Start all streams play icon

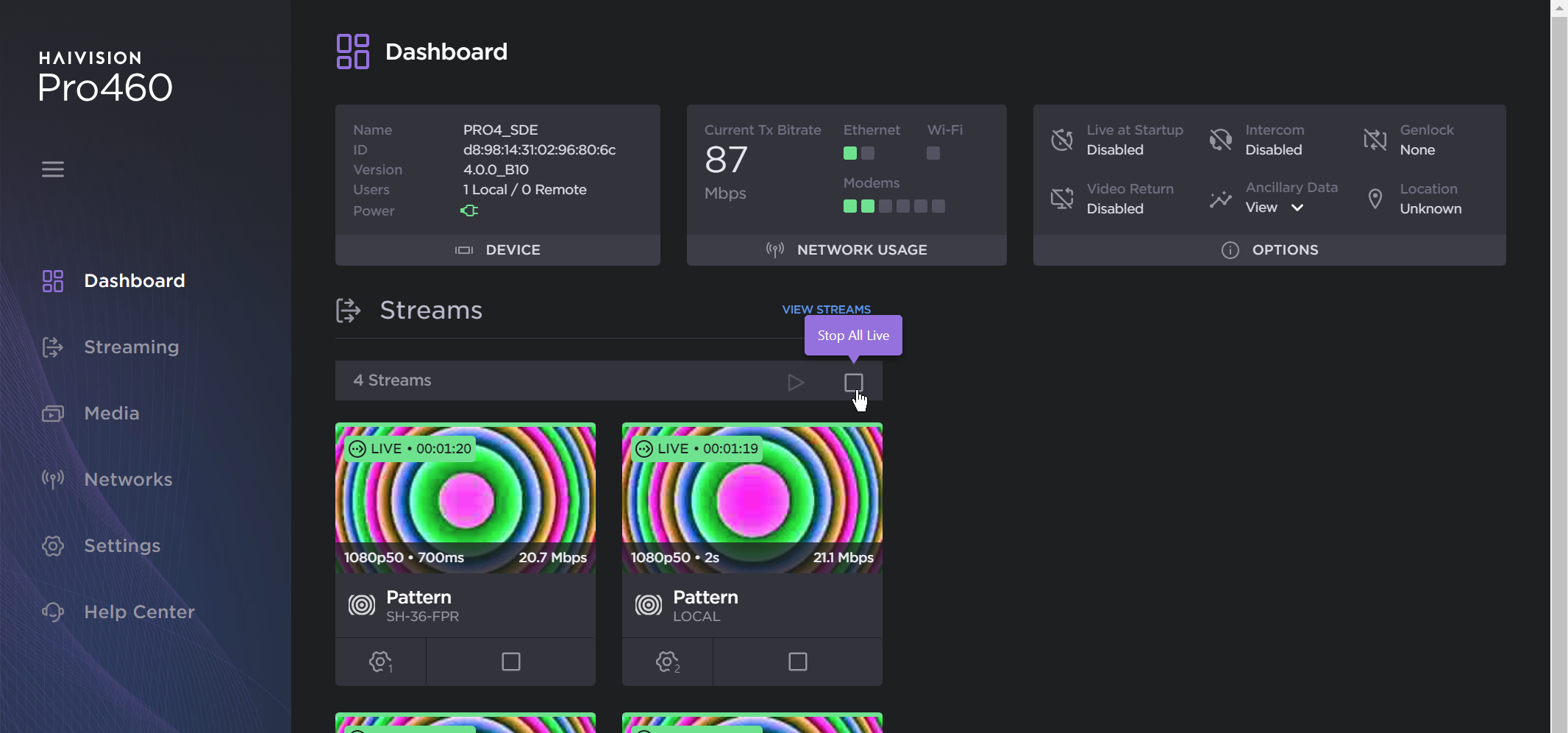click(795, 382)
